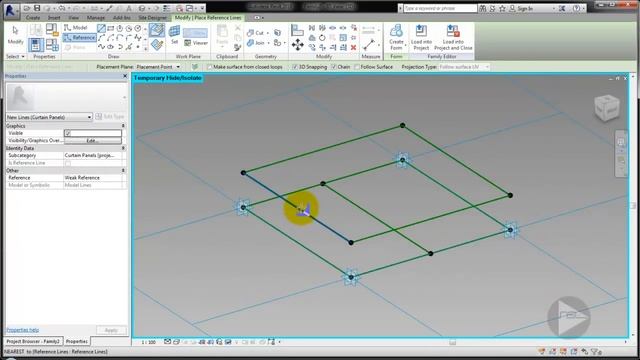Click the ViewCube in the 3D view
Image resolution: width=640 pixels, height=360 pixels.
(607, 108)
